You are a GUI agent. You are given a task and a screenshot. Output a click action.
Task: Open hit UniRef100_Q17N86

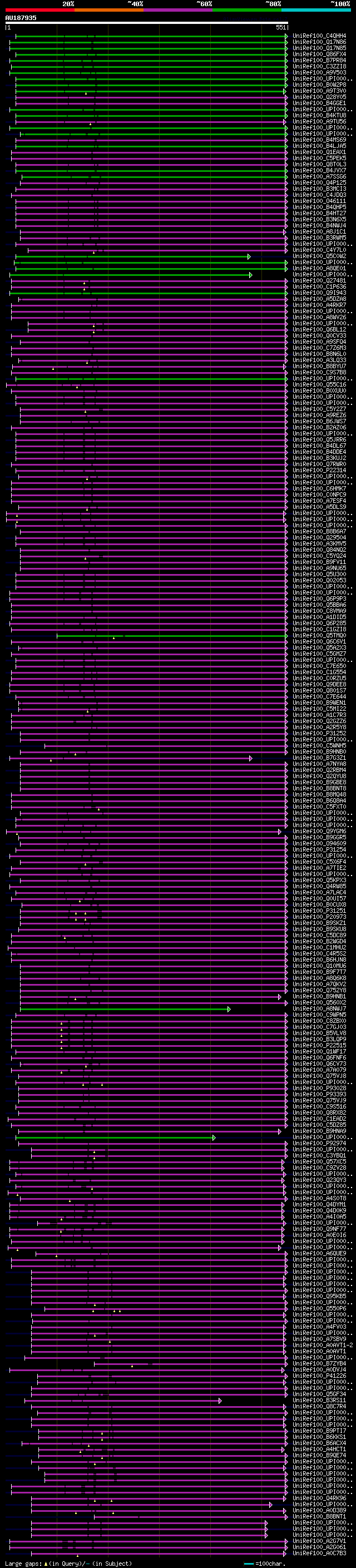[319, 42]
